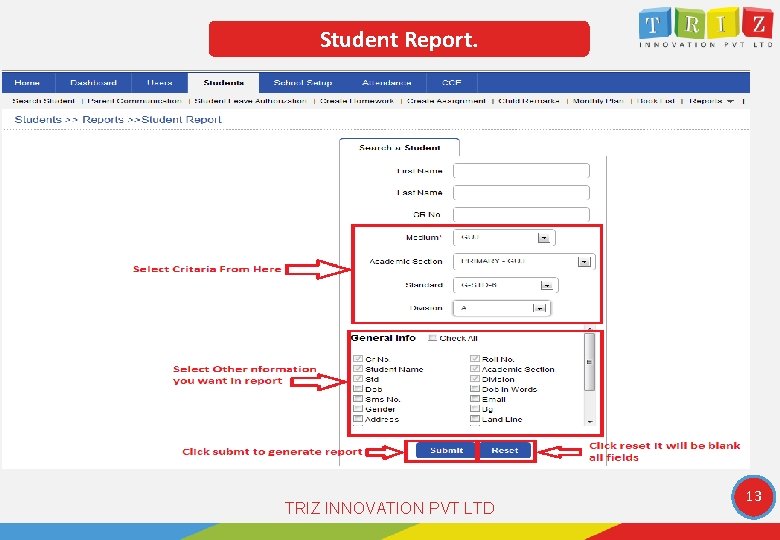Enable the Gender checkbox

358,409
